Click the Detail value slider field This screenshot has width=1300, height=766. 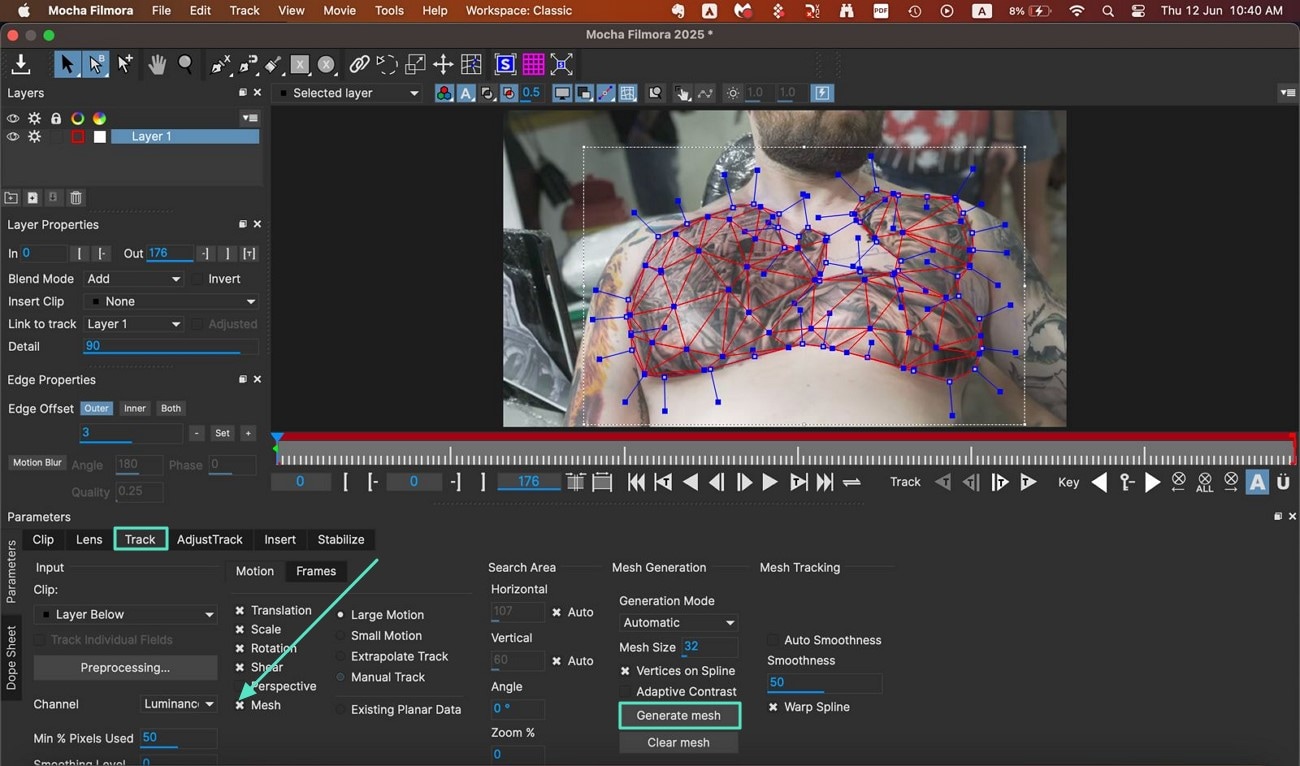pyautogui.click(x=171, y=346)
